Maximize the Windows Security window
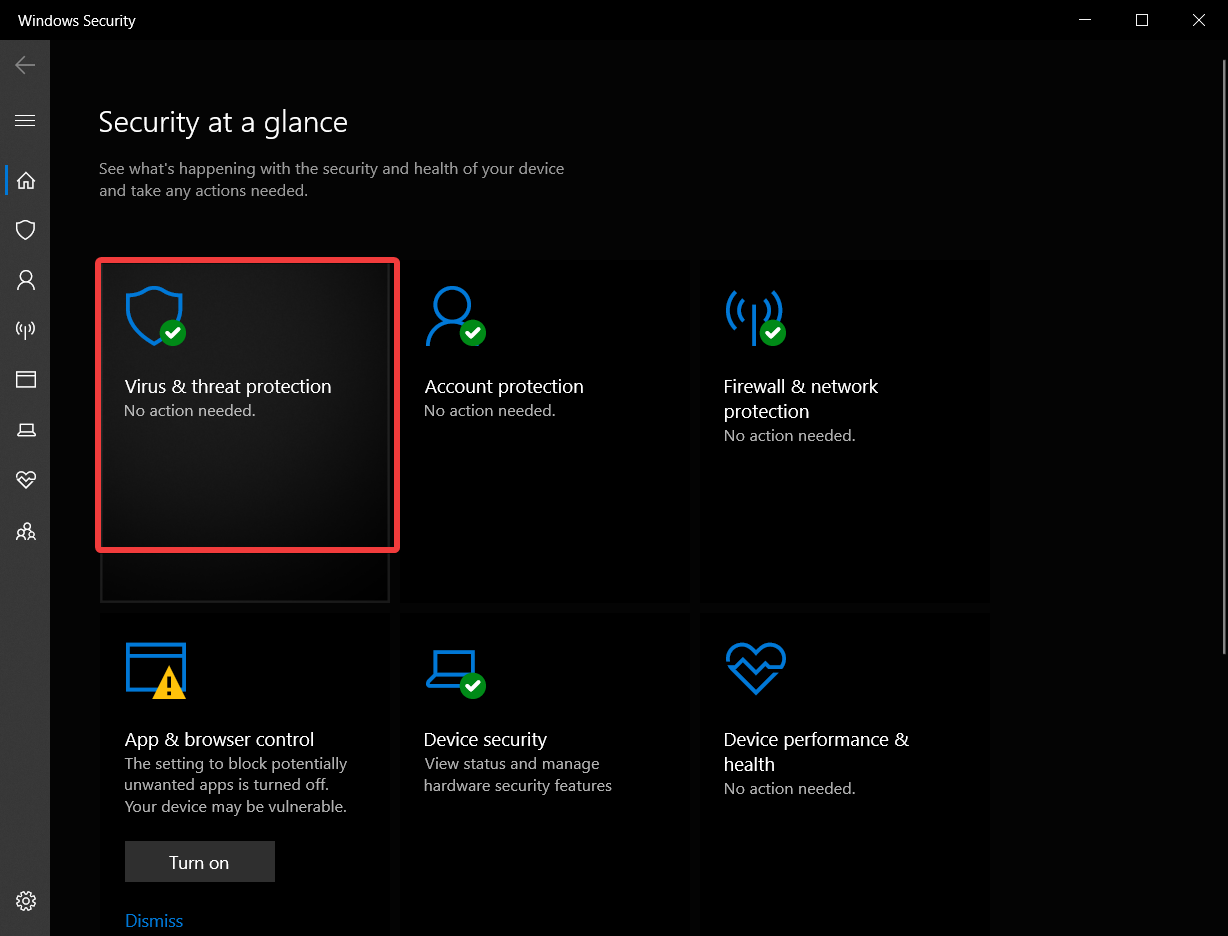 (1142, 20)
